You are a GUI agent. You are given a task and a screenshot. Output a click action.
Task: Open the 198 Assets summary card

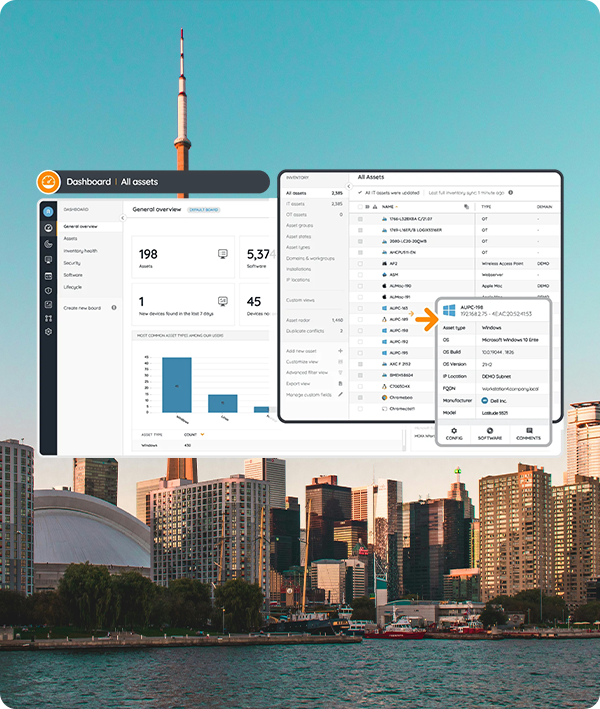pos(182,259)
